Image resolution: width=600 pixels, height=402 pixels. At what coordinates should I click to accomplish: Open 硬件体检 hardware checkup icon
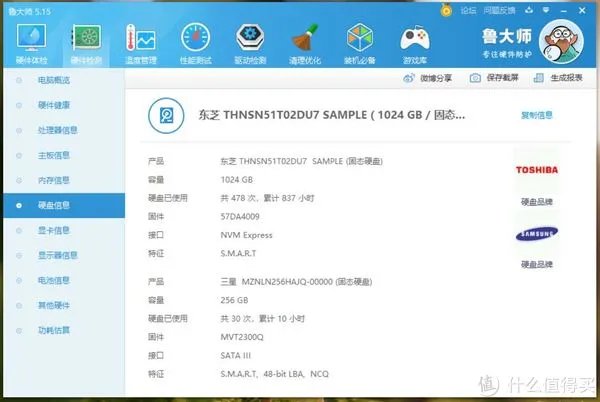(x=31, y=38)
